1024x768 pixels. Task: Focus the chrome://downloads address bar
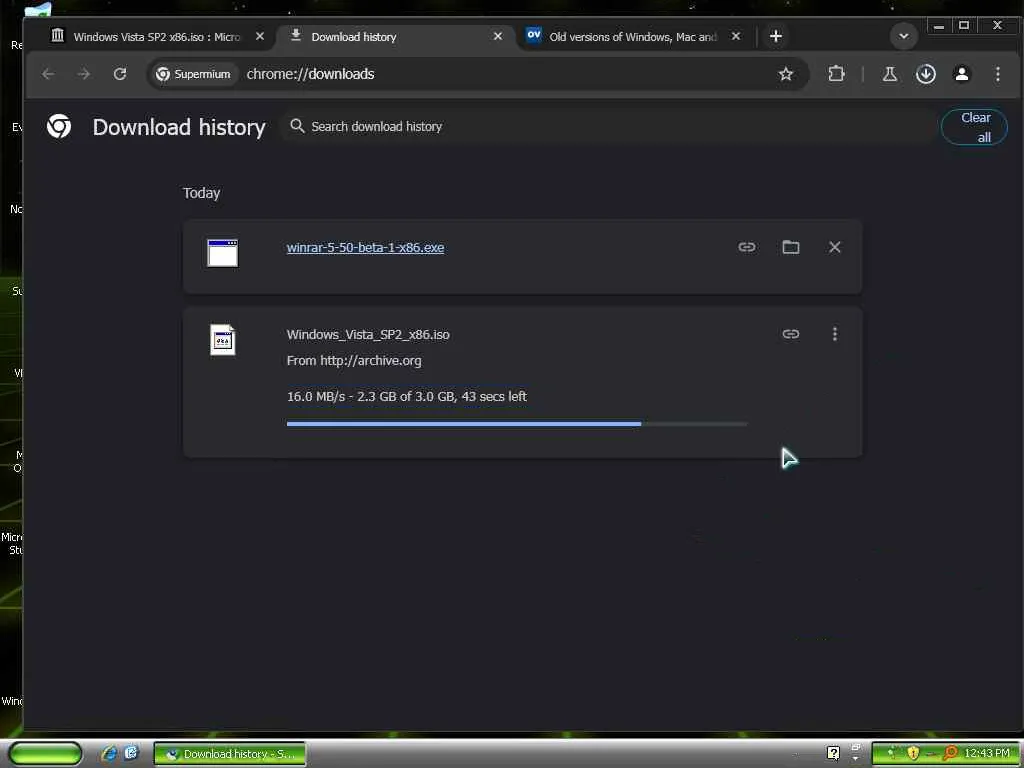pos(310,74)
